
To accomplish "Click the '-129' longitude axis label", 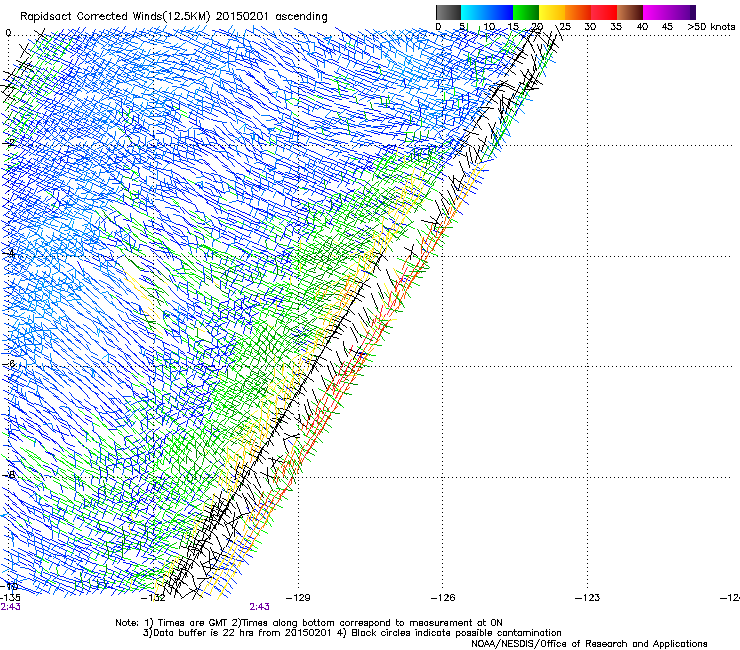I will click(x=298, y=598).
